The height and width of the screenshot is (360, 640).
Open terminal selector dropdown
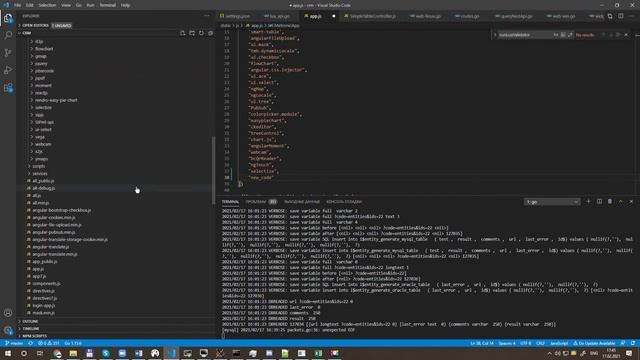click(x=552, y=202)
